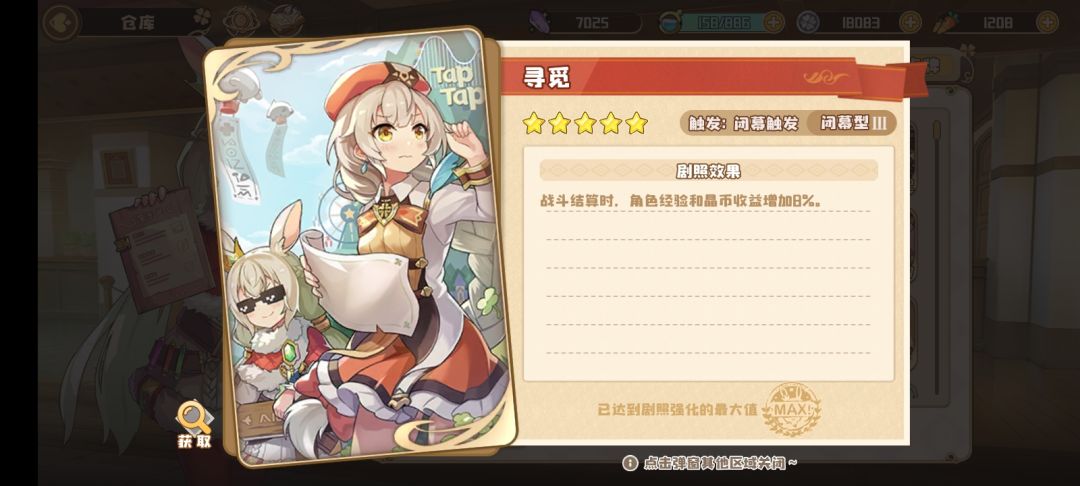Tap the 剧照效果 section header
This screenshot has height=486, width=1080.
(709, 170)
